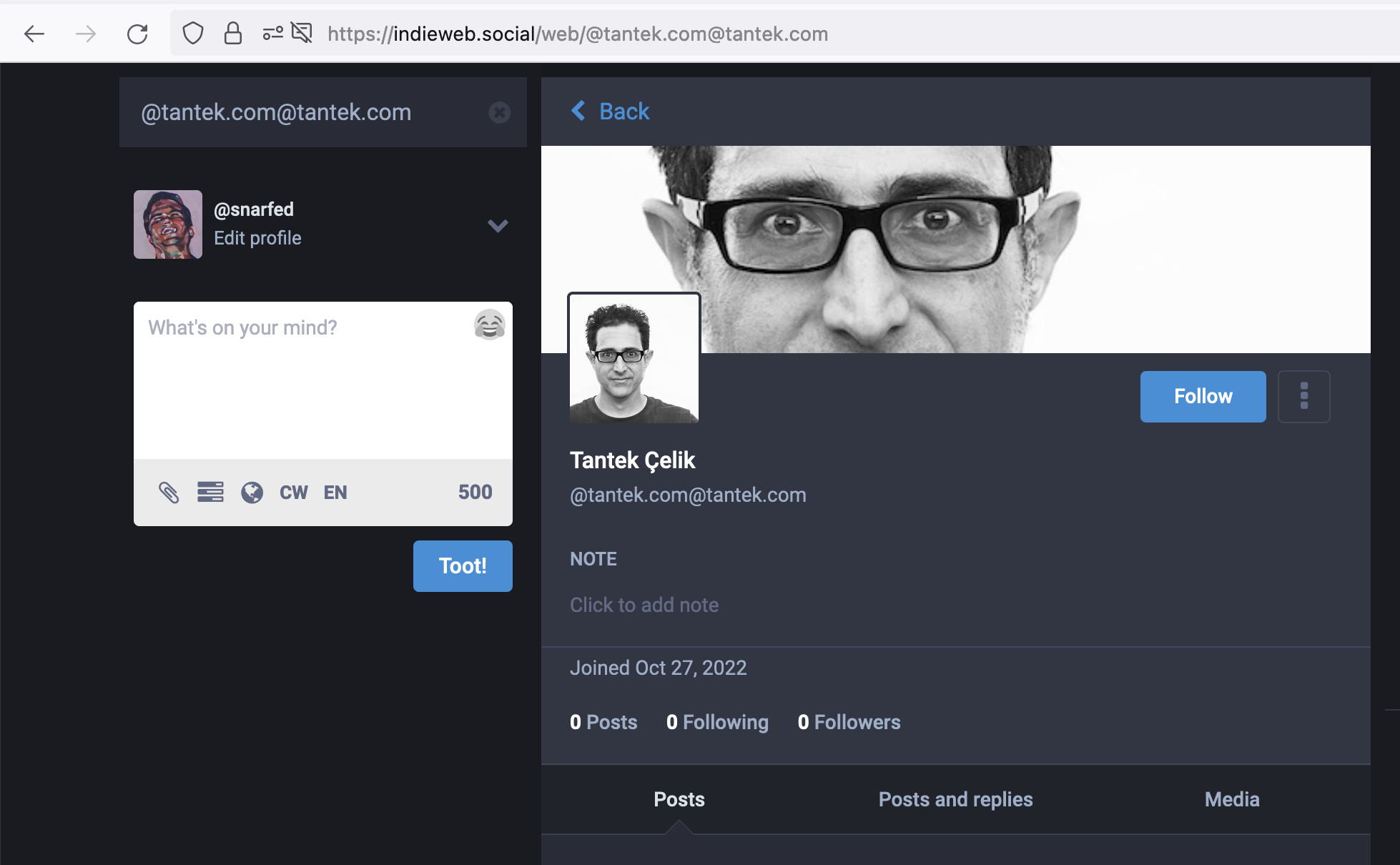Toggle the CW content warning button
This screenshot has height=865, width=1400.
point(294,493)
